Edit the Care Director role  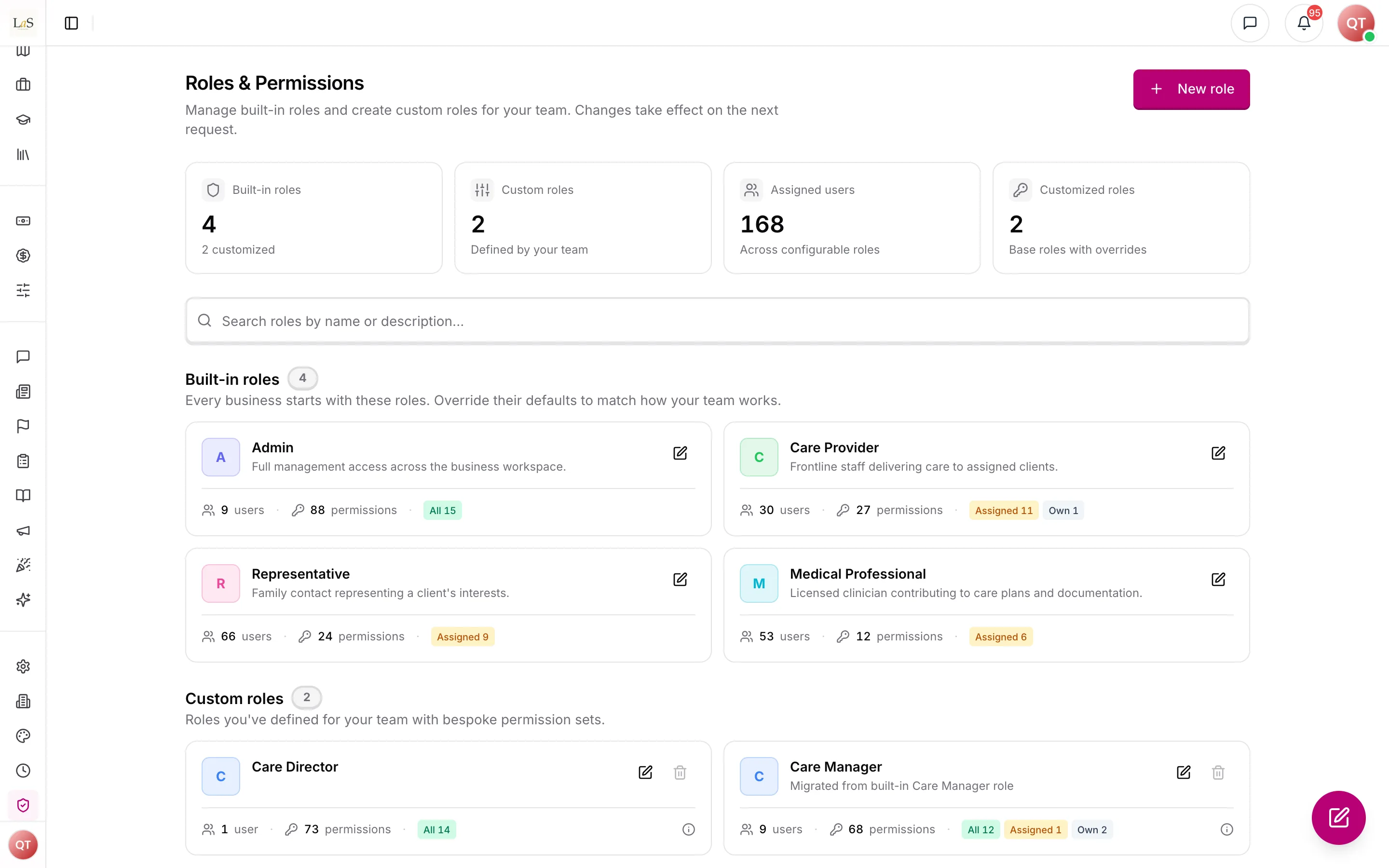pyautogui.click(x=645, y=772)
